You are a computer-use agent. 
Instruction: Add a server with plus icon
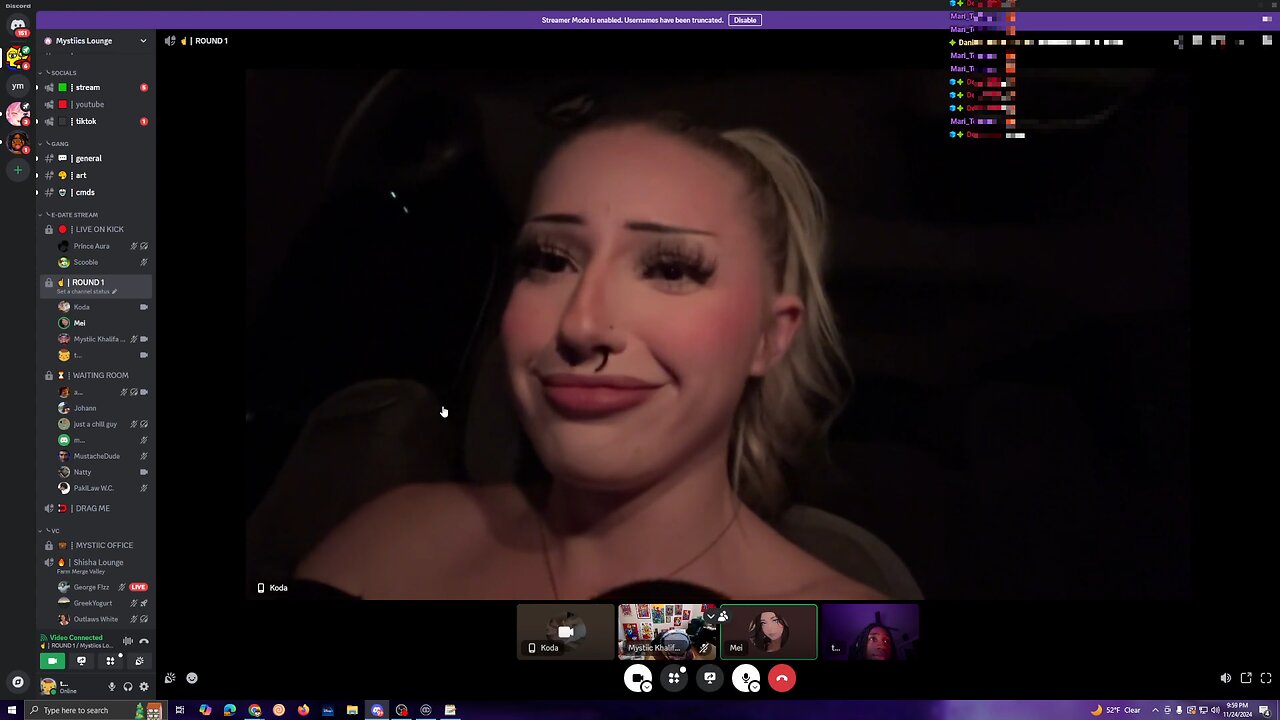click(x=18, y=170)
